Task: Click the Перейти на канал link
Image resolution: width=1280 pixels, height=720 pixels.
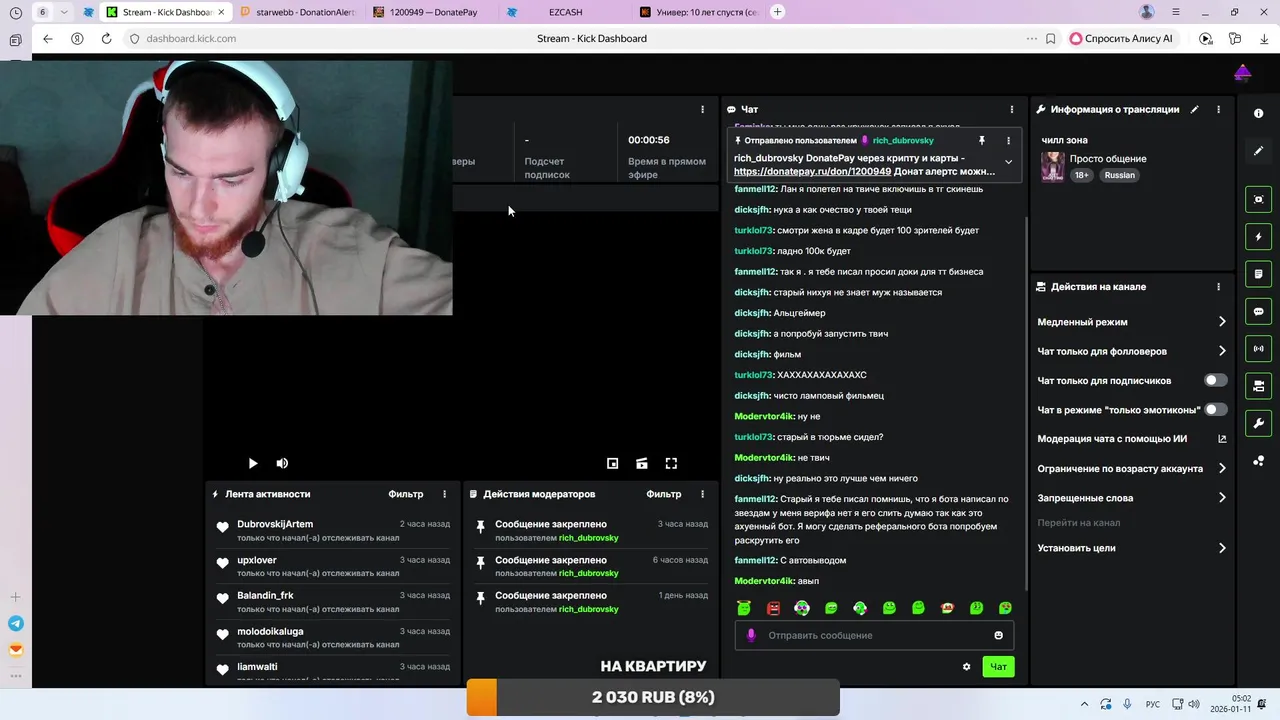Action: click(1078, 523)
